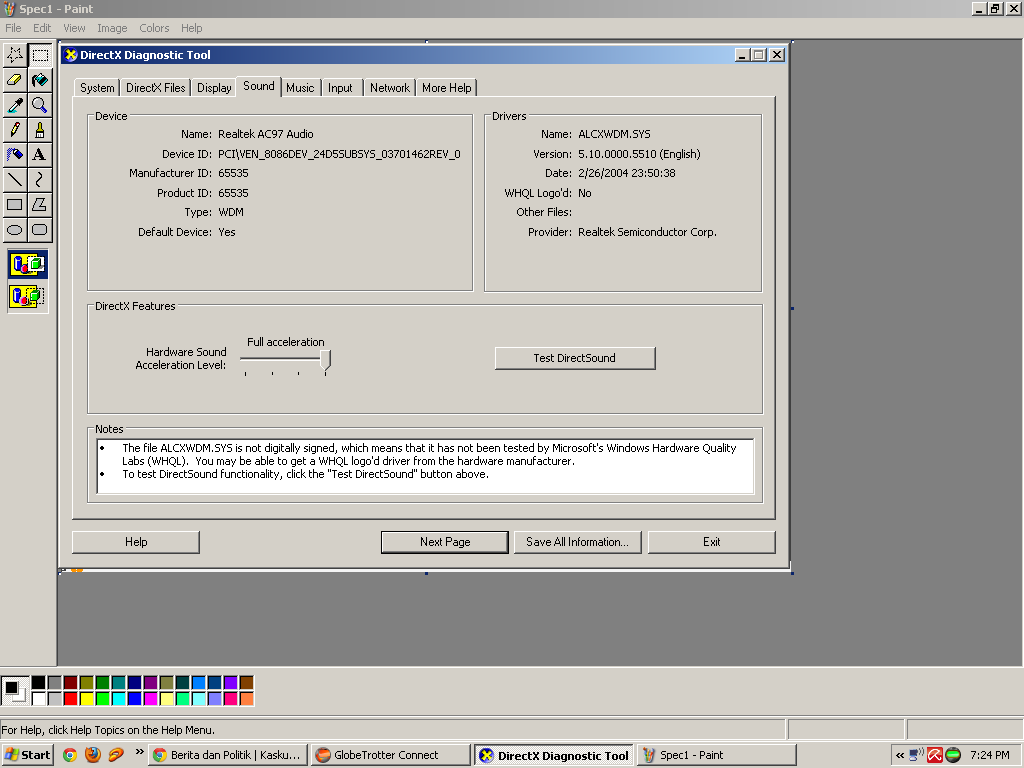Open the red antivirus tray icon

coord(935,755)
